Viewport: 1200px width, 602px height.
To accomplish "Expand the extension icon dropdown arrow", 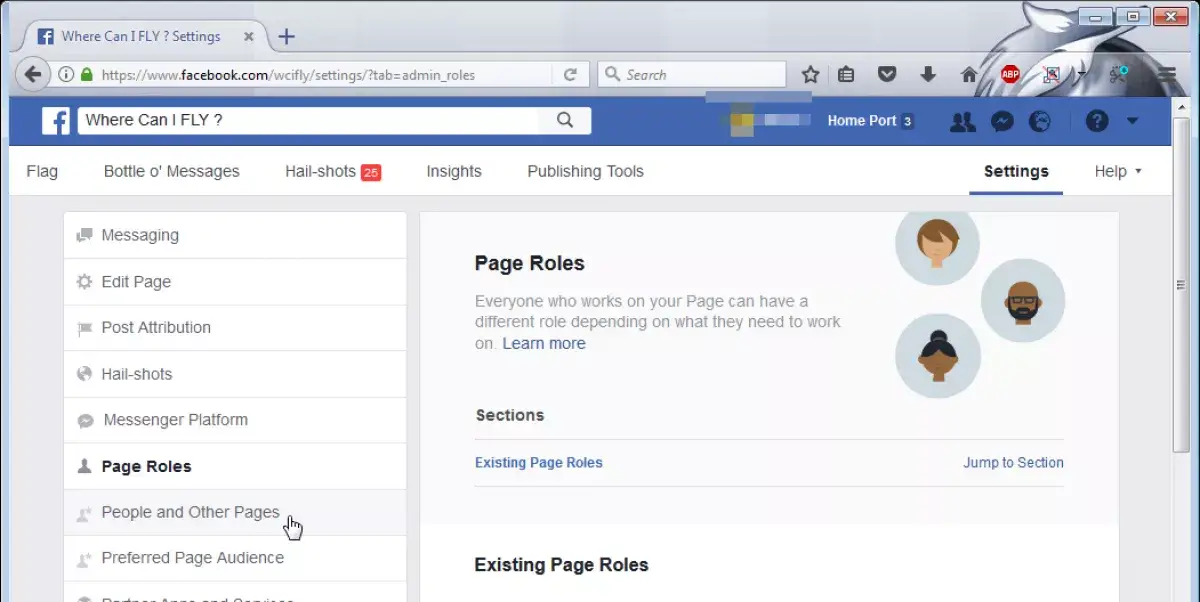I will click(x=1081, y=75).
